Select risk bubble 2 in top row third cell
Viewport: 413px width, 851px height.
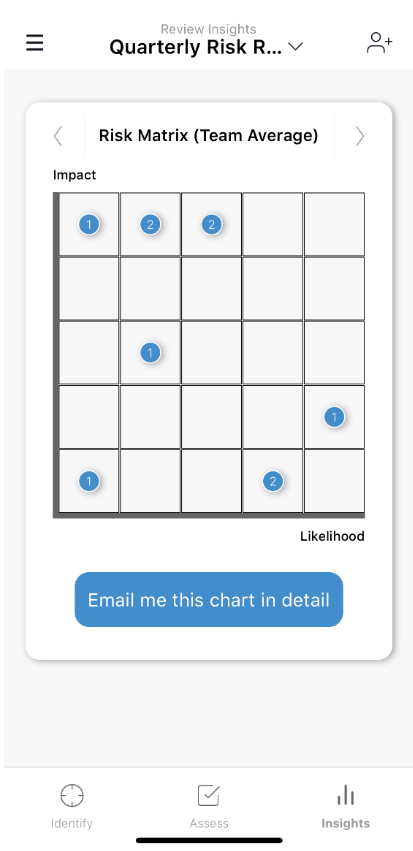point(212,224)
